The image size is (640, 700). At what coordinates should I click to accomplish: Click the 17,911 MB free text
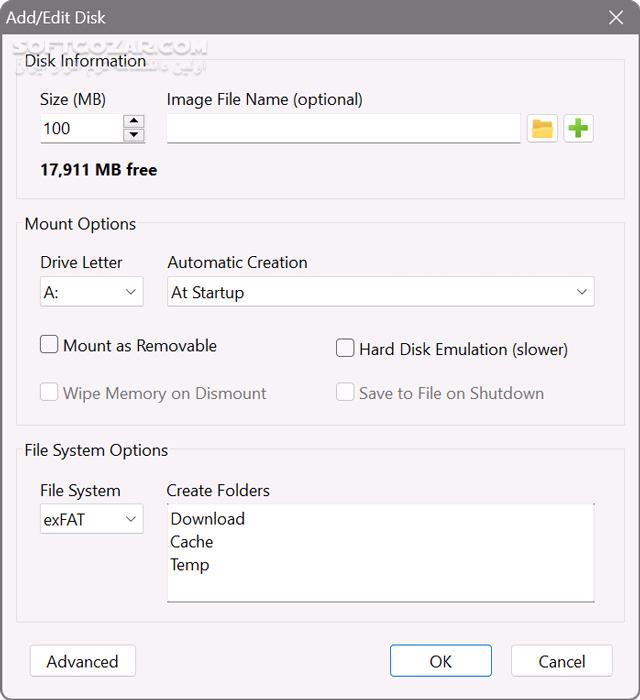point(99,170)
